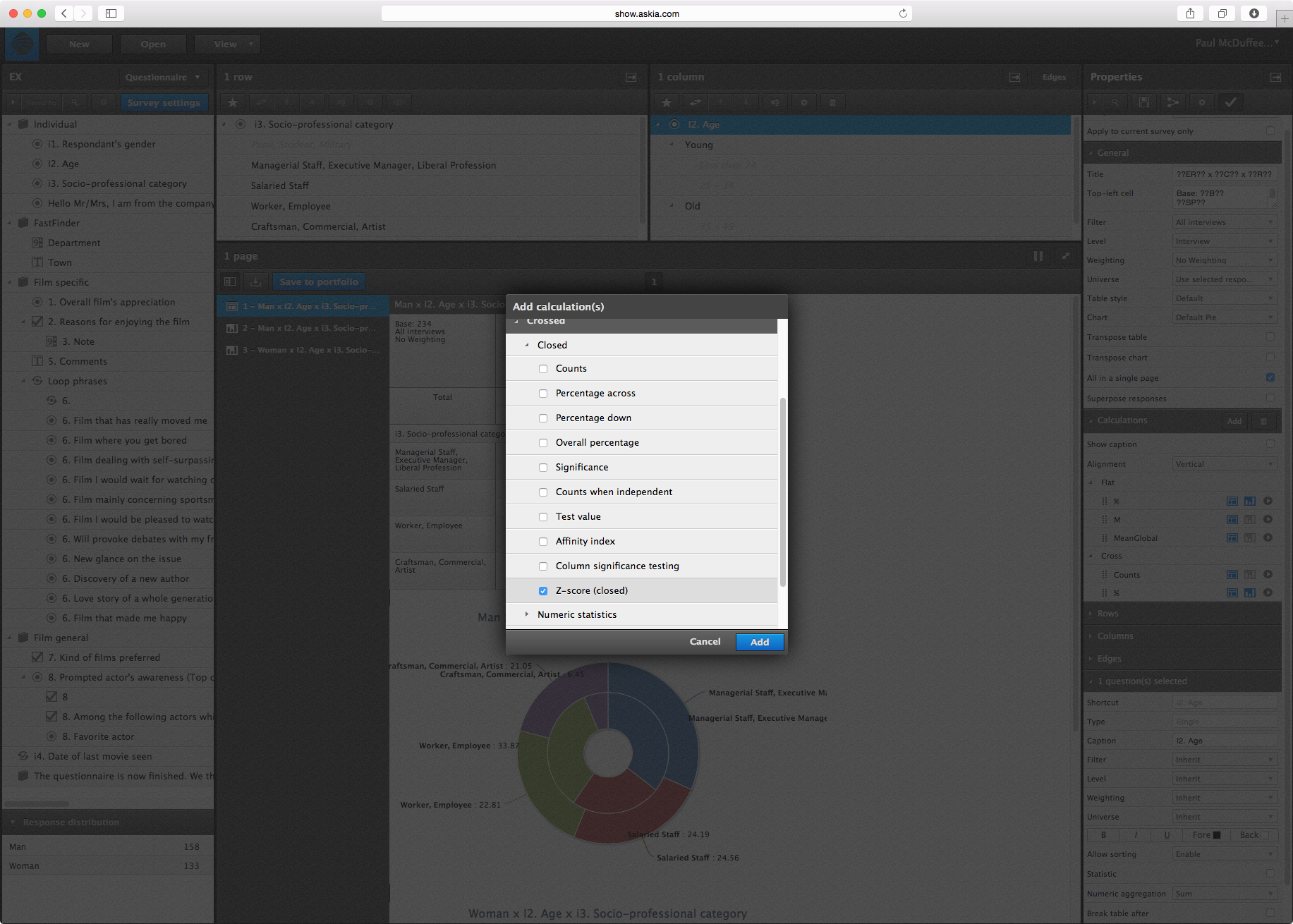This screenshot has width=1293, height=924.
Task: Cancel the Add calculation(s) dialog
Action: 705,641
